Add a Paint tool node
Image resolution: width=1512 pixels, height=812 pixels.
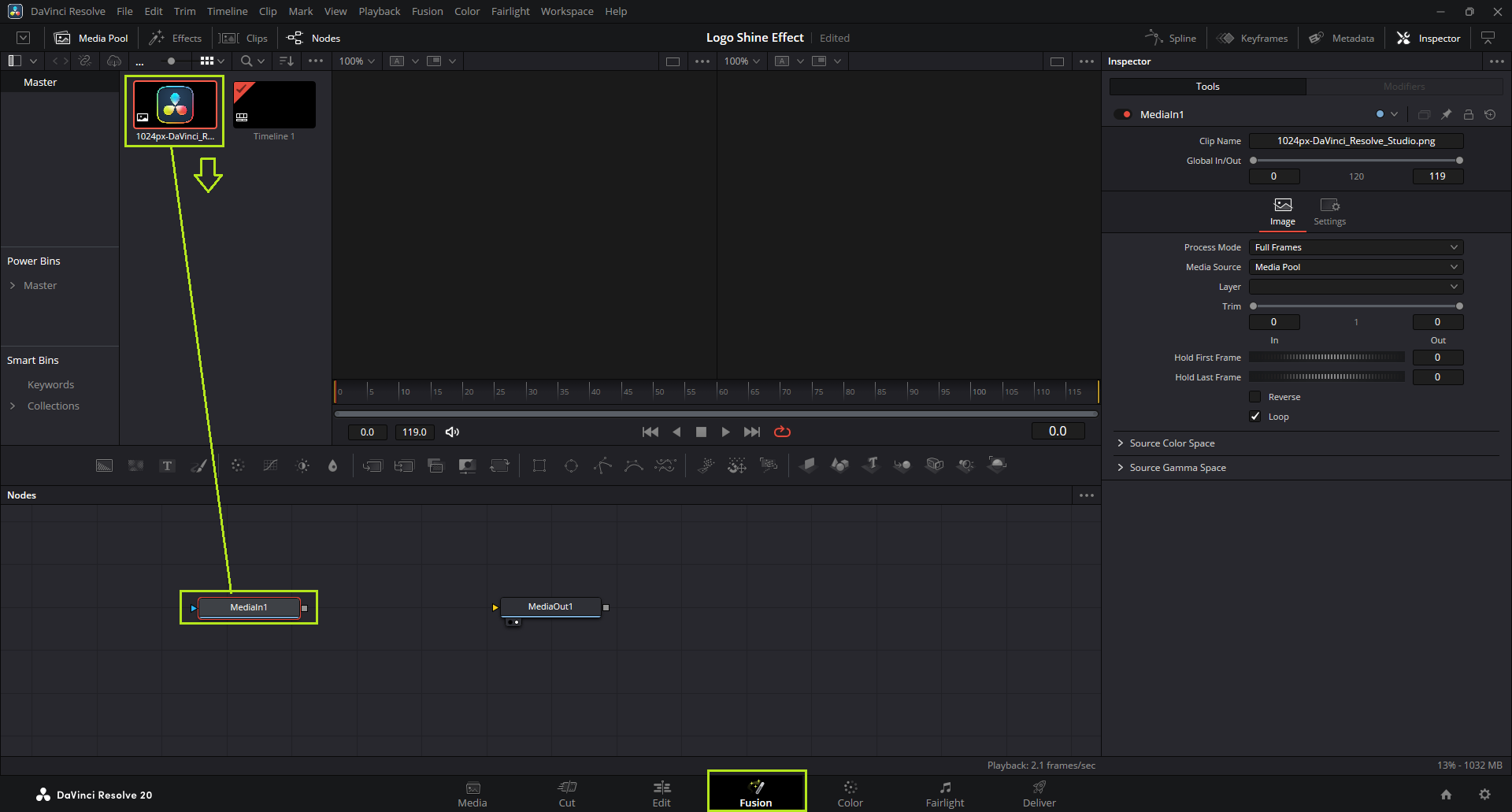(199, 465)
